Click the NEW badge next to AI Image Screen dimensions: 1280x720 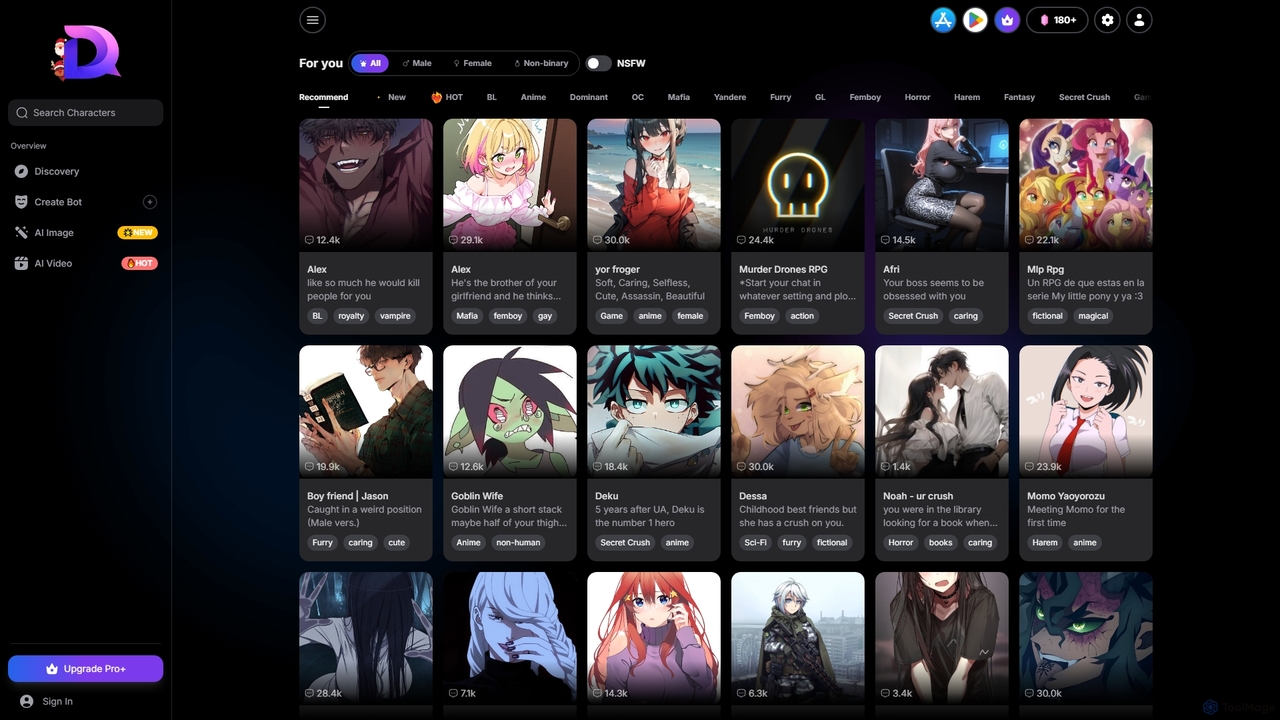[x=138, y=233]
